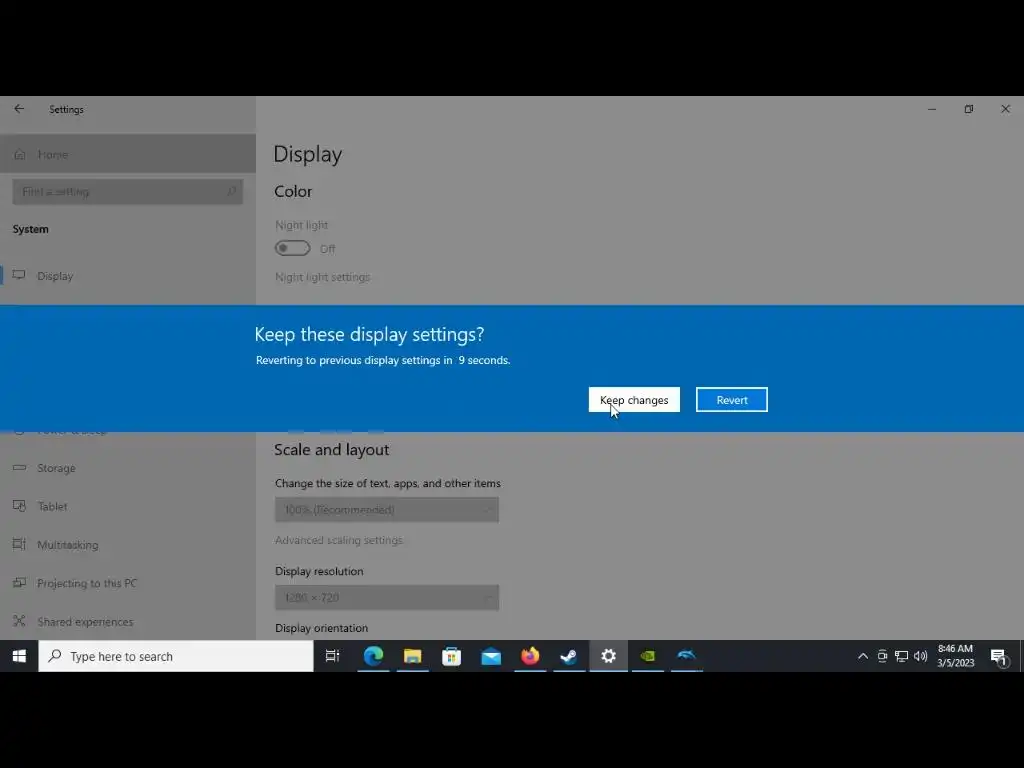Click the Revert button

731,400
